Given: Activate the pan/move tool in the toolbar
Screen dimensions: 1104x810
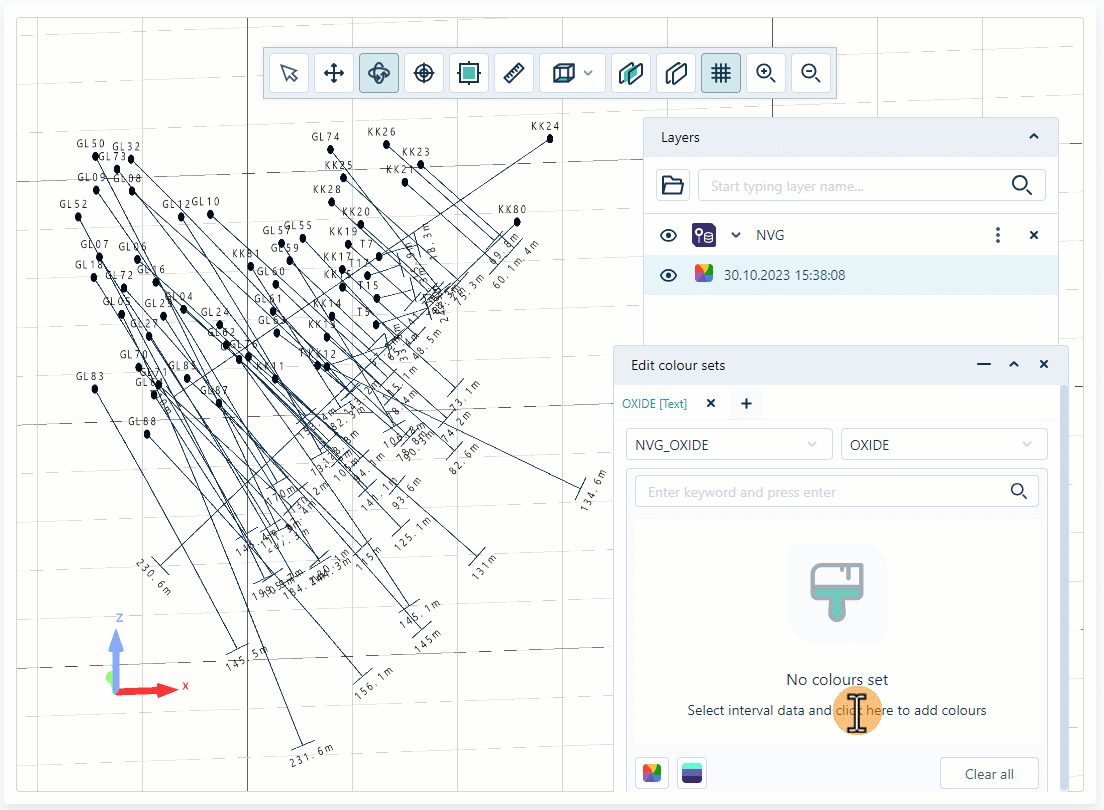Looking at the screenshot, I should click(x=334, y=72).
